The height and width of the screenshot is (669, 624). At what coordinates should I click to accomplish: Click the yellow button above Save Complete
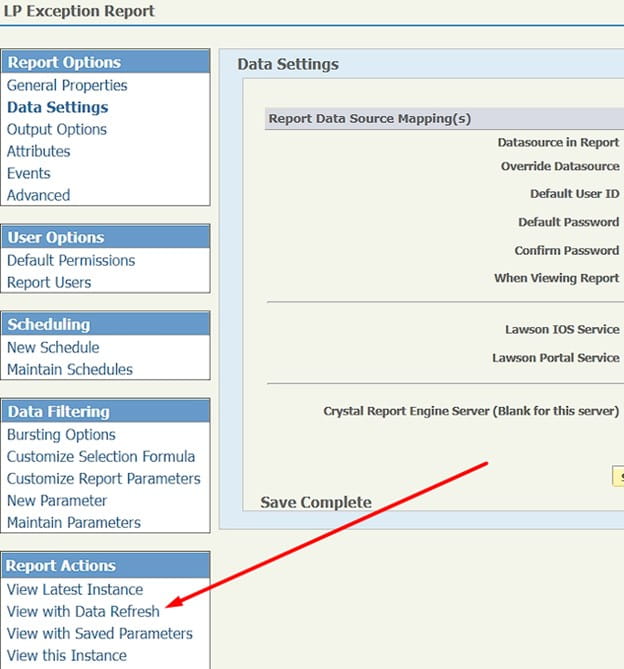(618, 478)
